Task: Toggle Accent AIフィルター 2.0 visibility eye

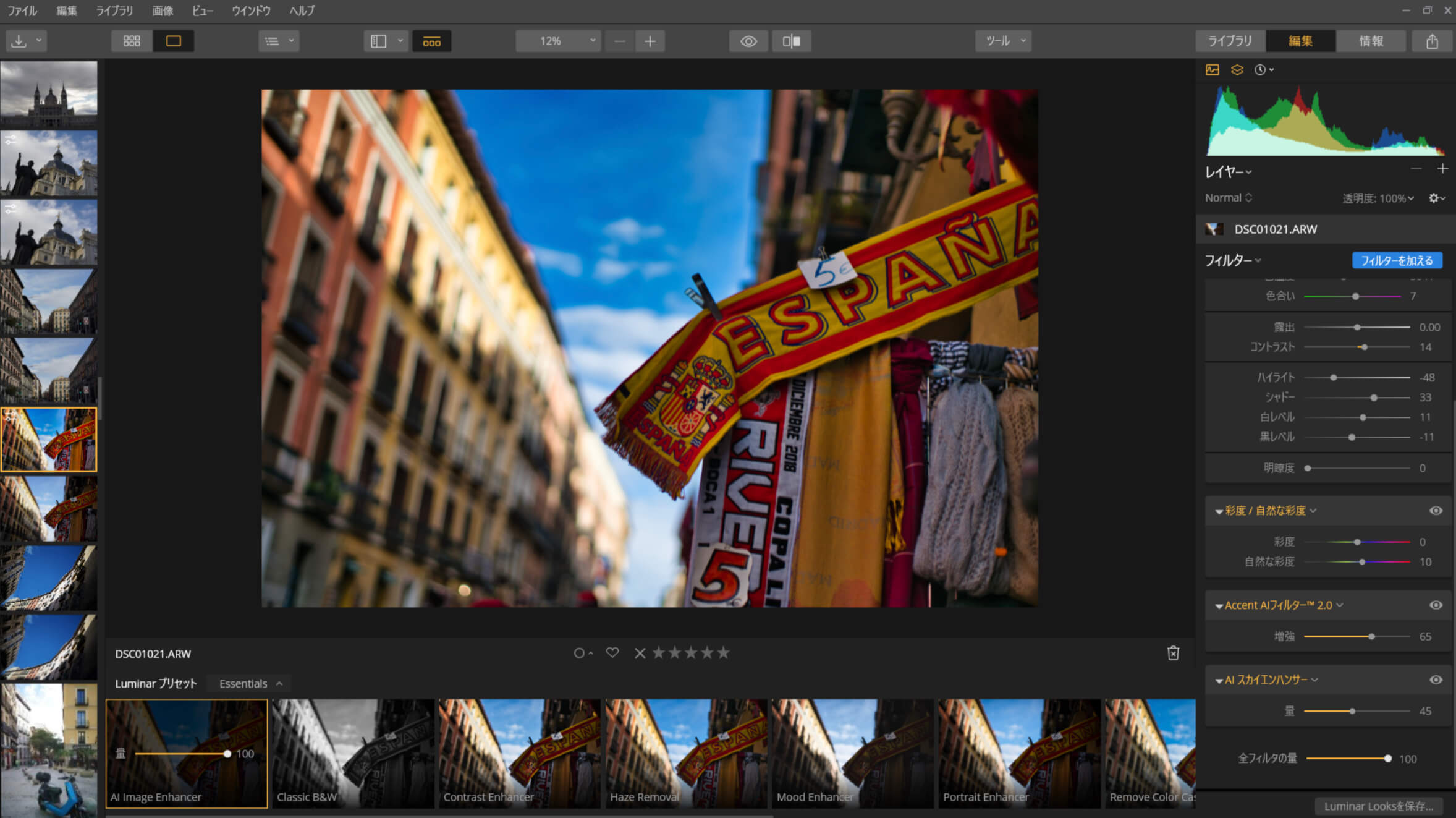Action: [1436, 605]
